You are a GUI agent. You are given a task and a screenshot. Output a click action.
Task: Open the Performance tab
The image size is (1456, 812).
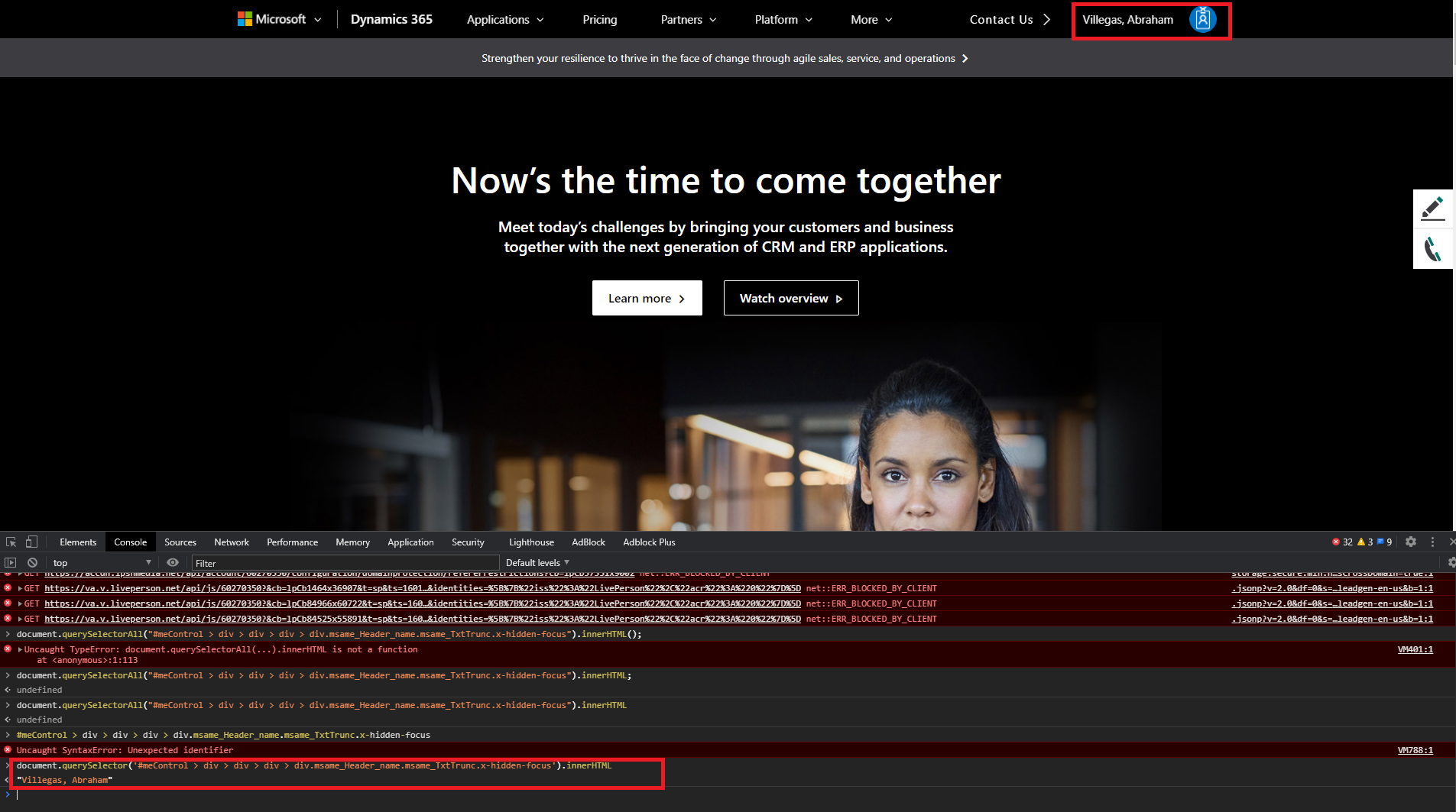point(292,542)
